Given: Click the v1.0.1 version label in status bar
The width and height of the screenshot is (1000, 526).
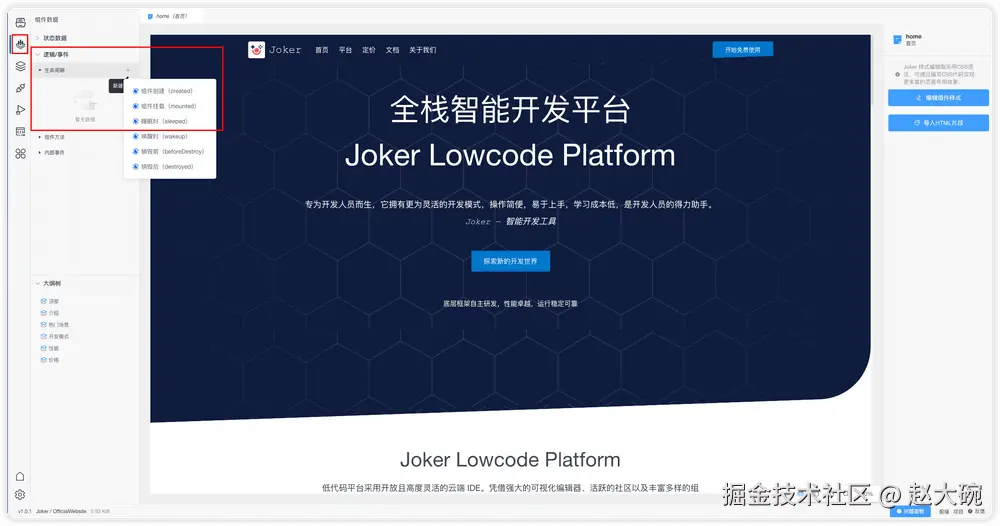Looking at the screenshot, I should click(x=24, y=511).
